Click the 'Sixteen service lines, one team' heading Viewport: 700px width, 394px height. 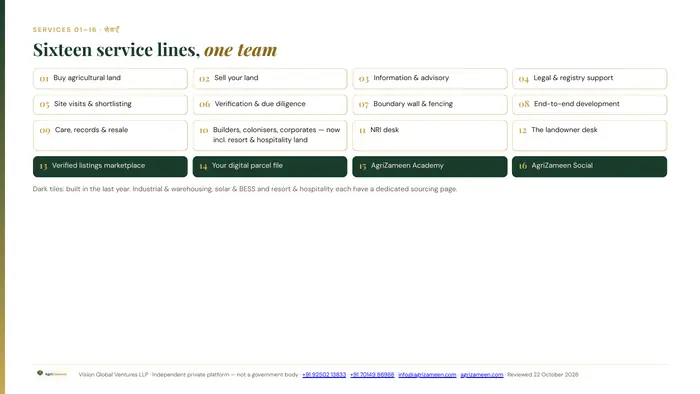(155, 50)
